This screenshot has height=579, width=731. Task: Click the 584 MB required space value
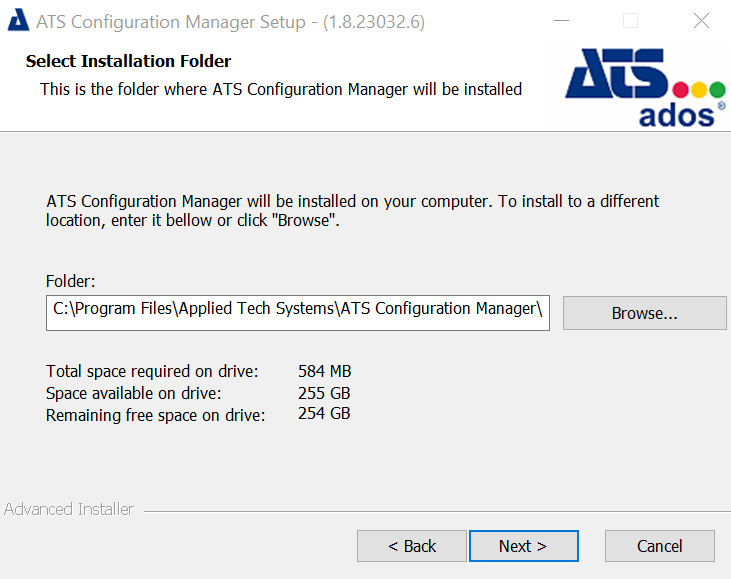(324, 372)
